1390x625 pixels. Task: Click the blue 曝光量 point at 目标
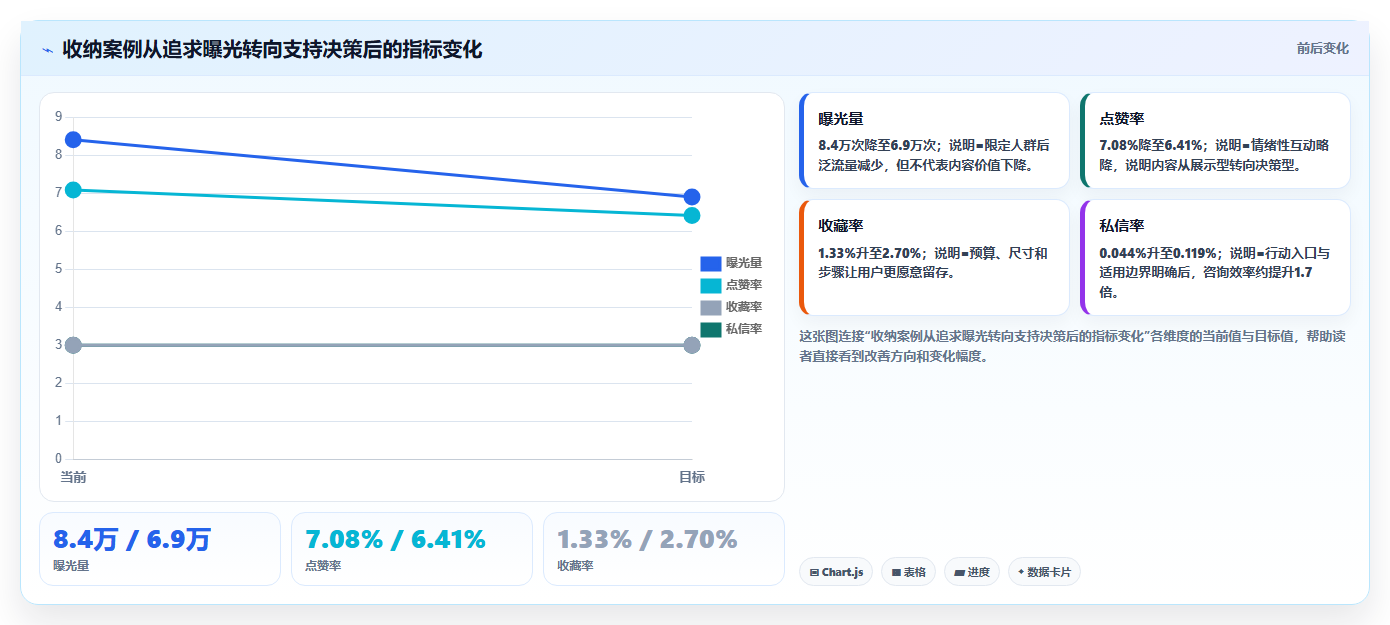pyautogui.click(x=692, y=197)
